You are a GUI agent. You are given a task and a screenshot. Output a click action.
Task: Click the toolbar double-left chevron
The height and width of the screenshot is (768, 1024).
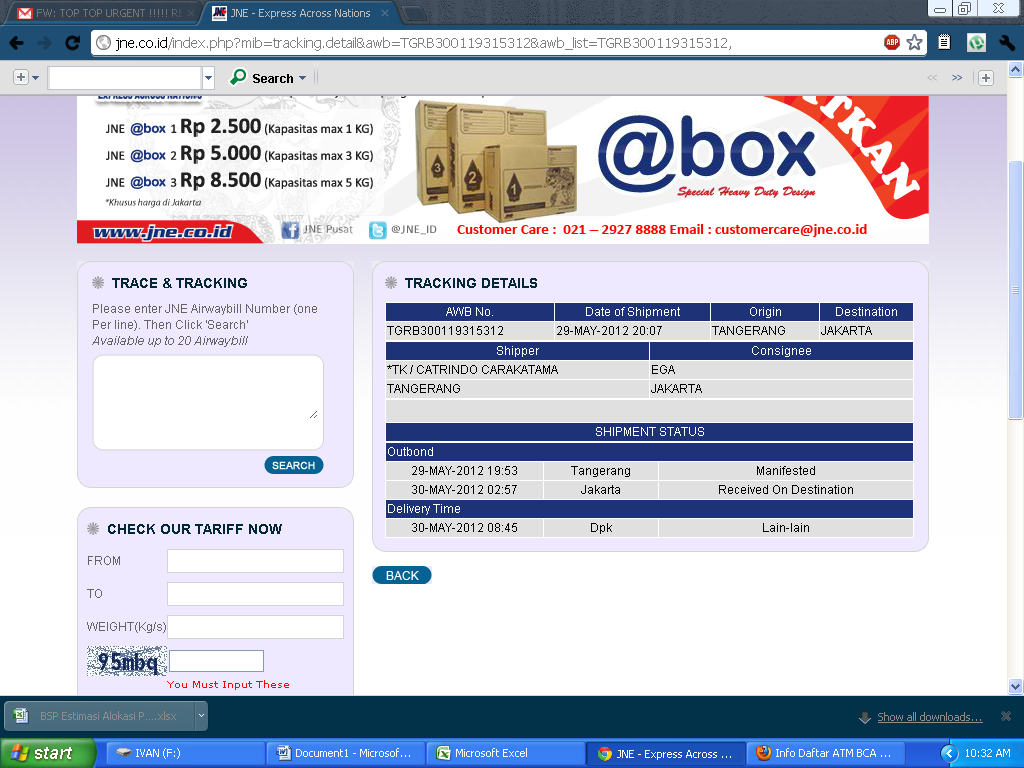tap(932, 78)
